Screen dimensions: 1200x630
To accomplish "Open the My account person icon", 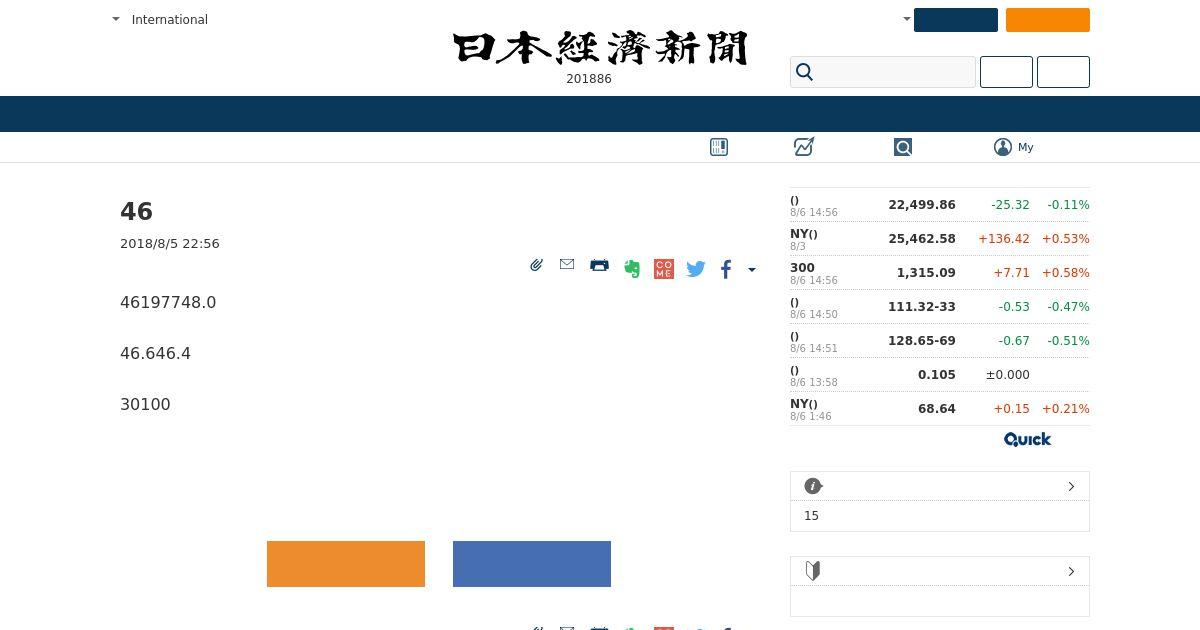I will click(x=1003, y=147).
